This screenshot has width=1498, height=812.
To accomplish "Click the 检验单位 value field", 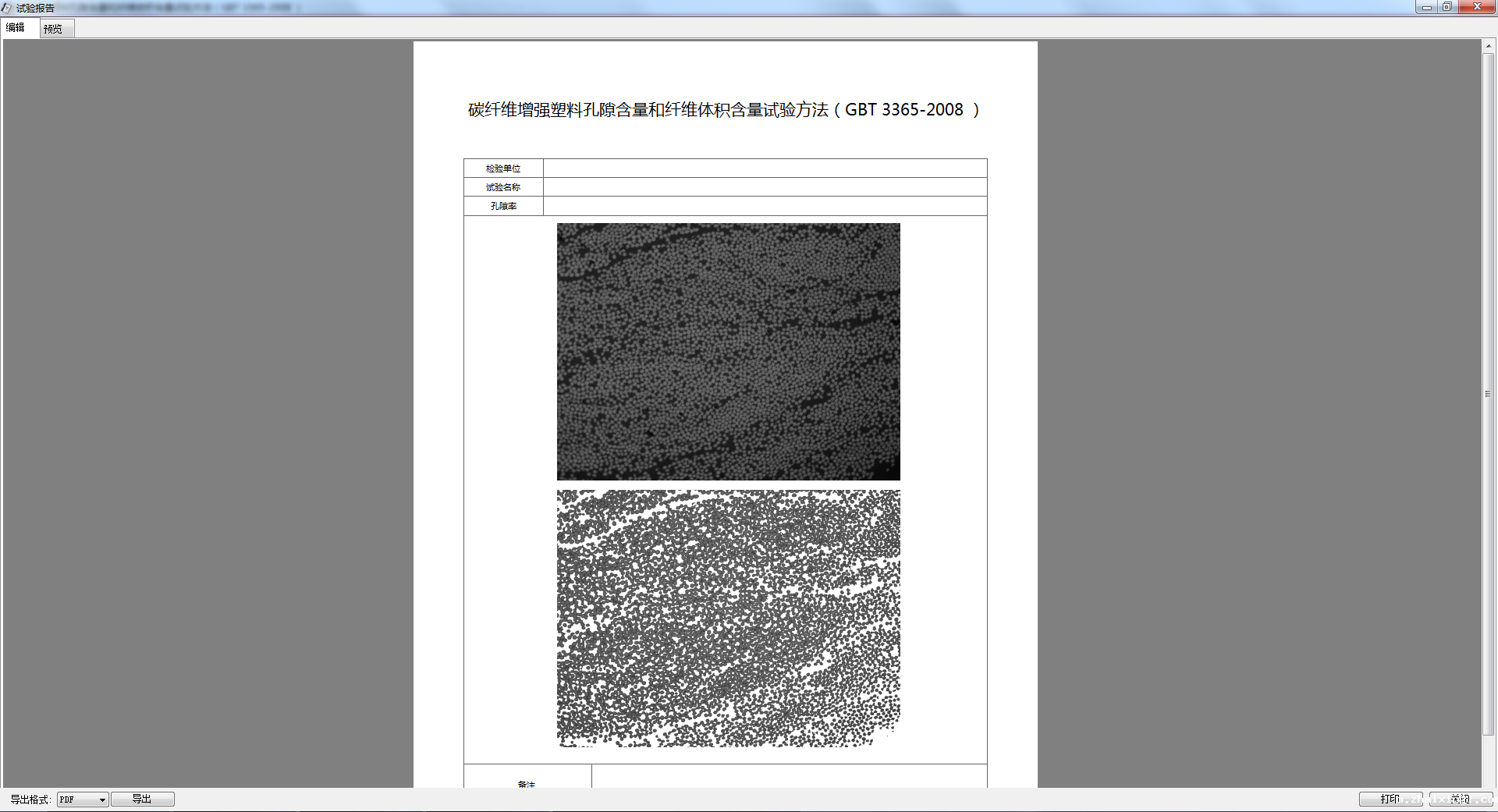I will pos(765,168).
